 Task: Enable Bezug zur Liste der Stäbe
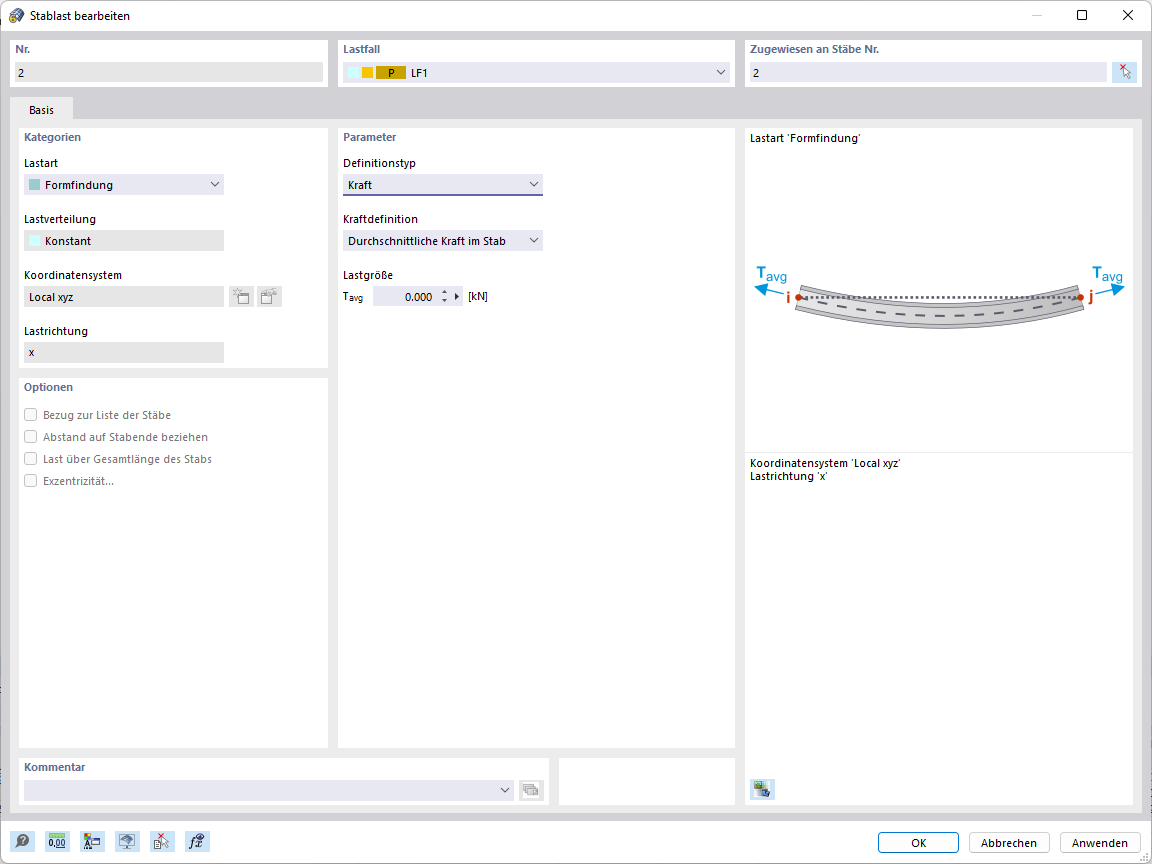pyautogui.click(x=31, y=415)
